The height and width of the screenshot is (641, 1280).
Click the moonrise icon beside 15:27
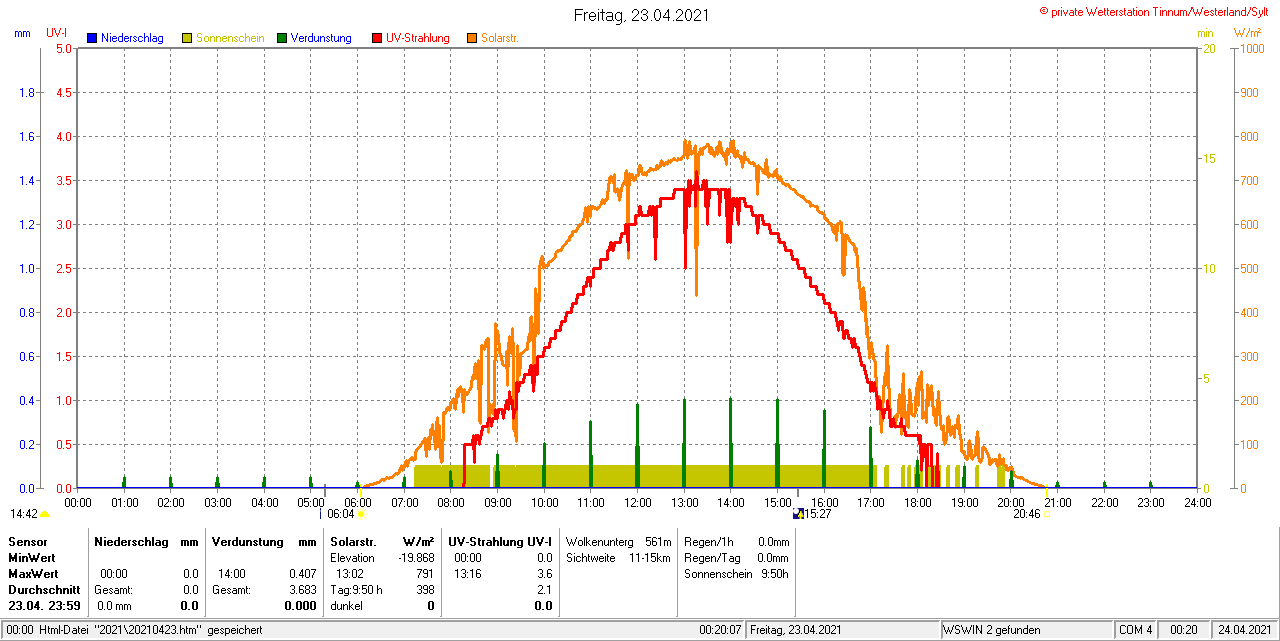798,514
